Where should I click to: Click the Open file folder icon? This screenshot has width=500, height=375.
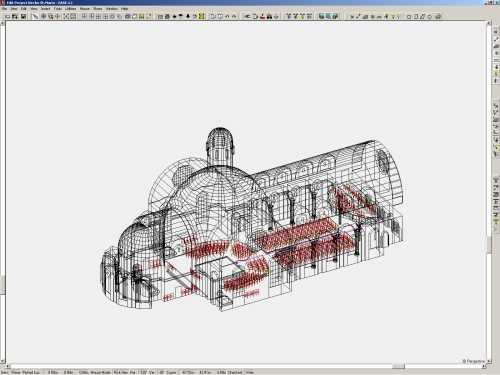click(15, 16)
